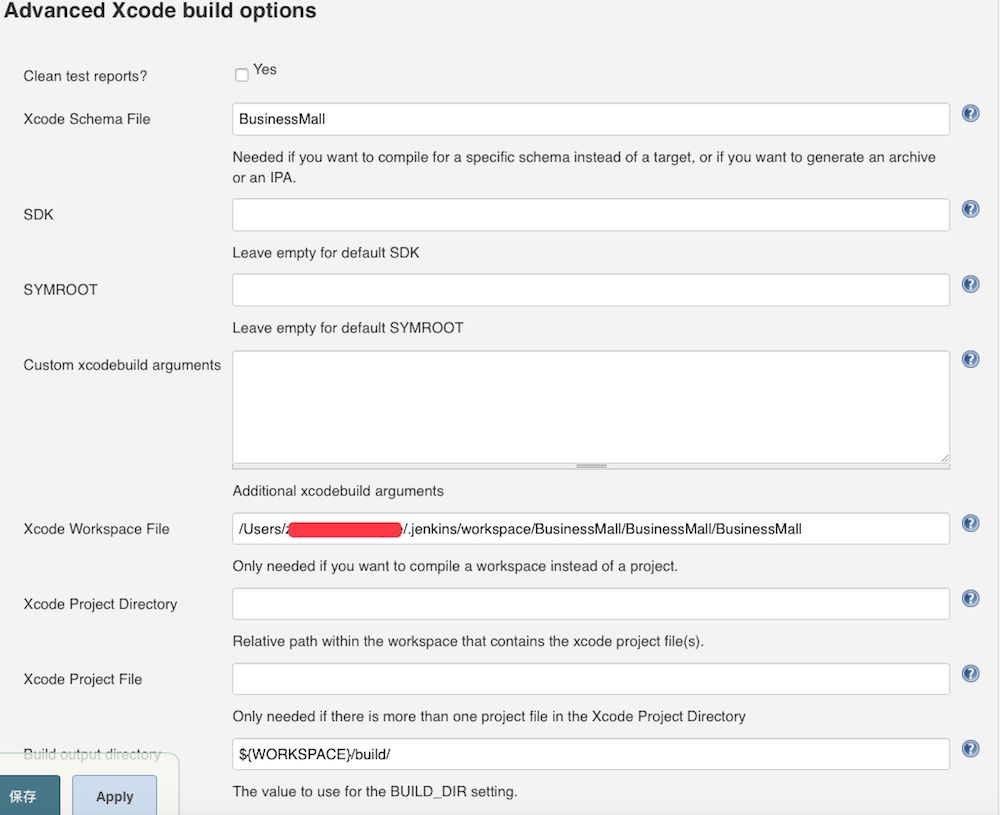The width and height of the screenshot is (1000, 815).
Task: Open help for Xcode Project Directory
Action: tap(970, 598)
